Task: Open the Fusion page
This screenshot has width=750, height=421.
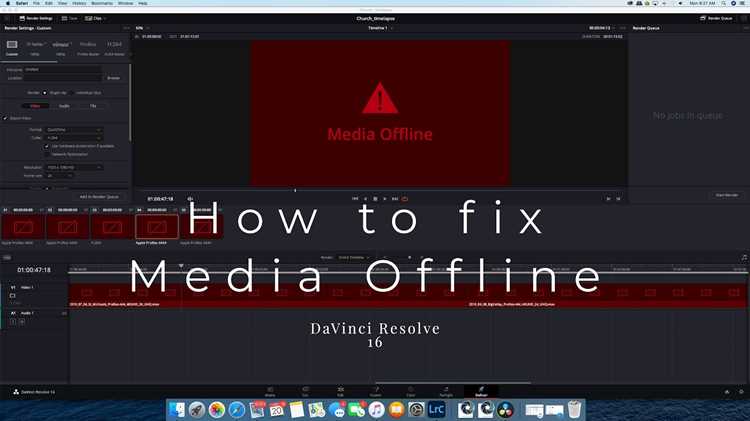Action: 375,392
